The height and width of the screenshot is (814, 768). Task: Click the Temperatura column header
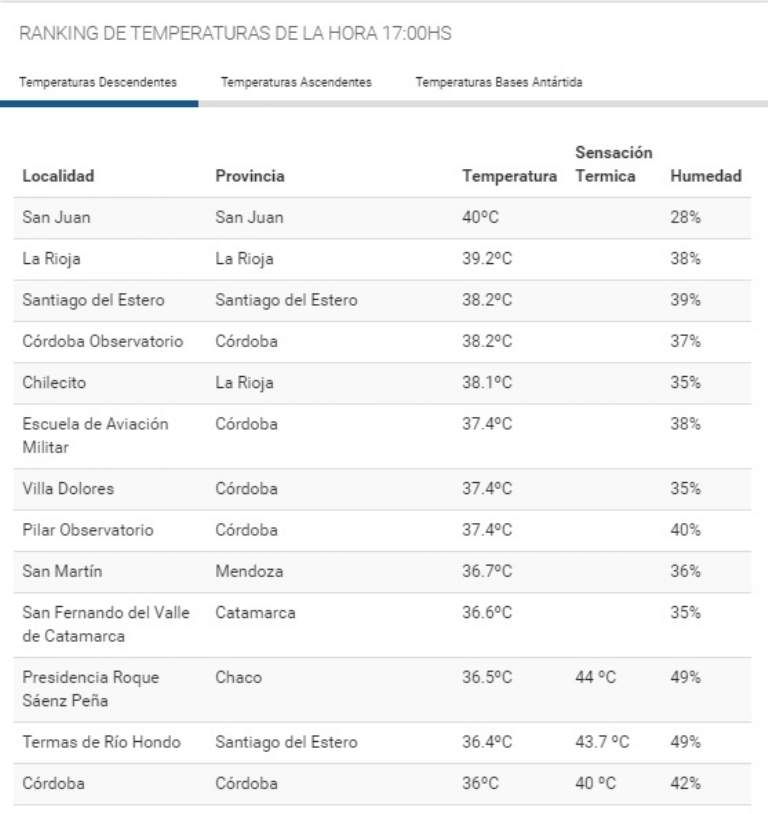coord(509,176)
